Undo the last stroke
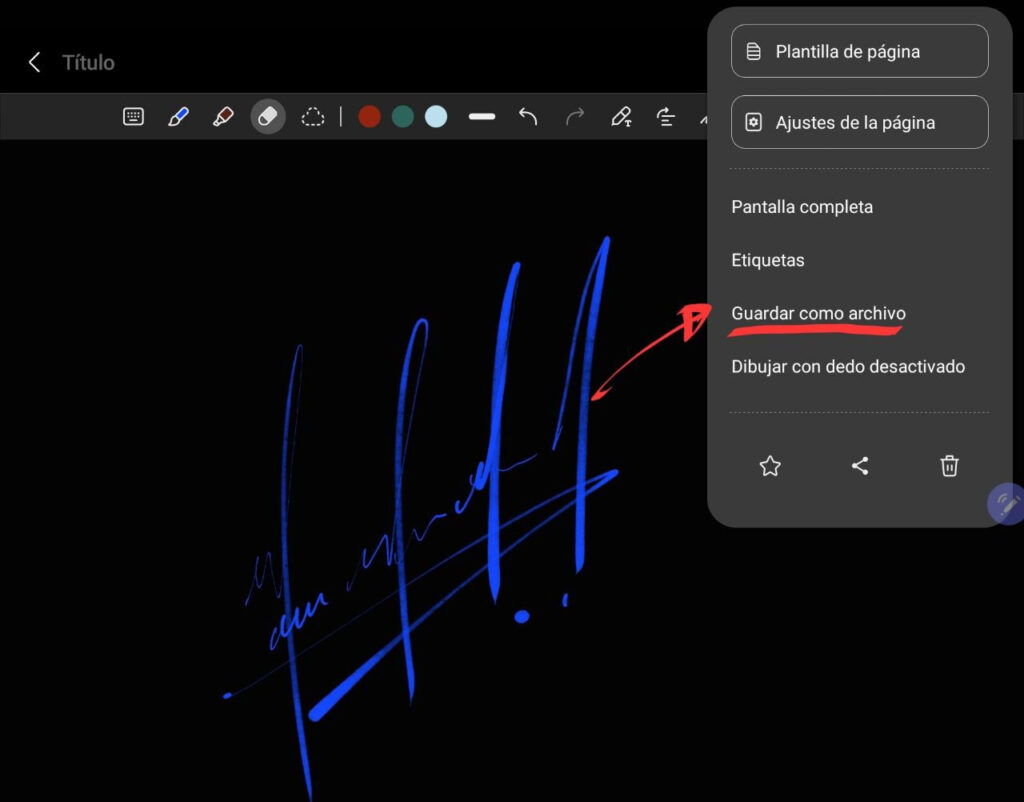 pyautogui.click(x=528, y=117)
